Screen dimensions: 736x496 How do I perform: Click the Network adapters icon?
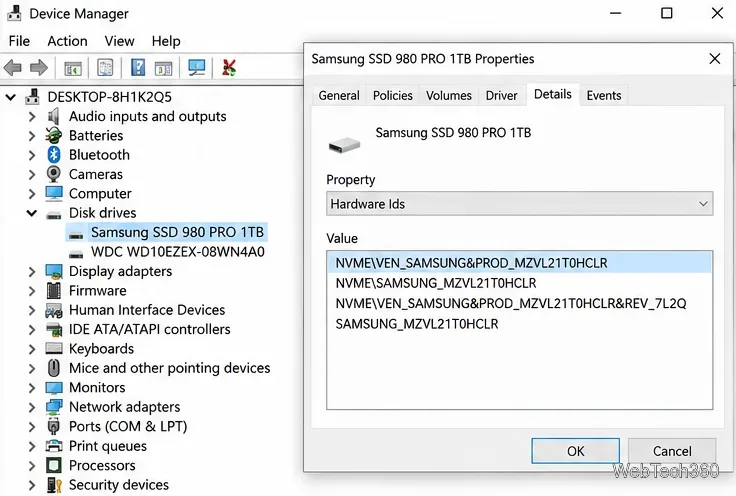click(x=54, y=407)
